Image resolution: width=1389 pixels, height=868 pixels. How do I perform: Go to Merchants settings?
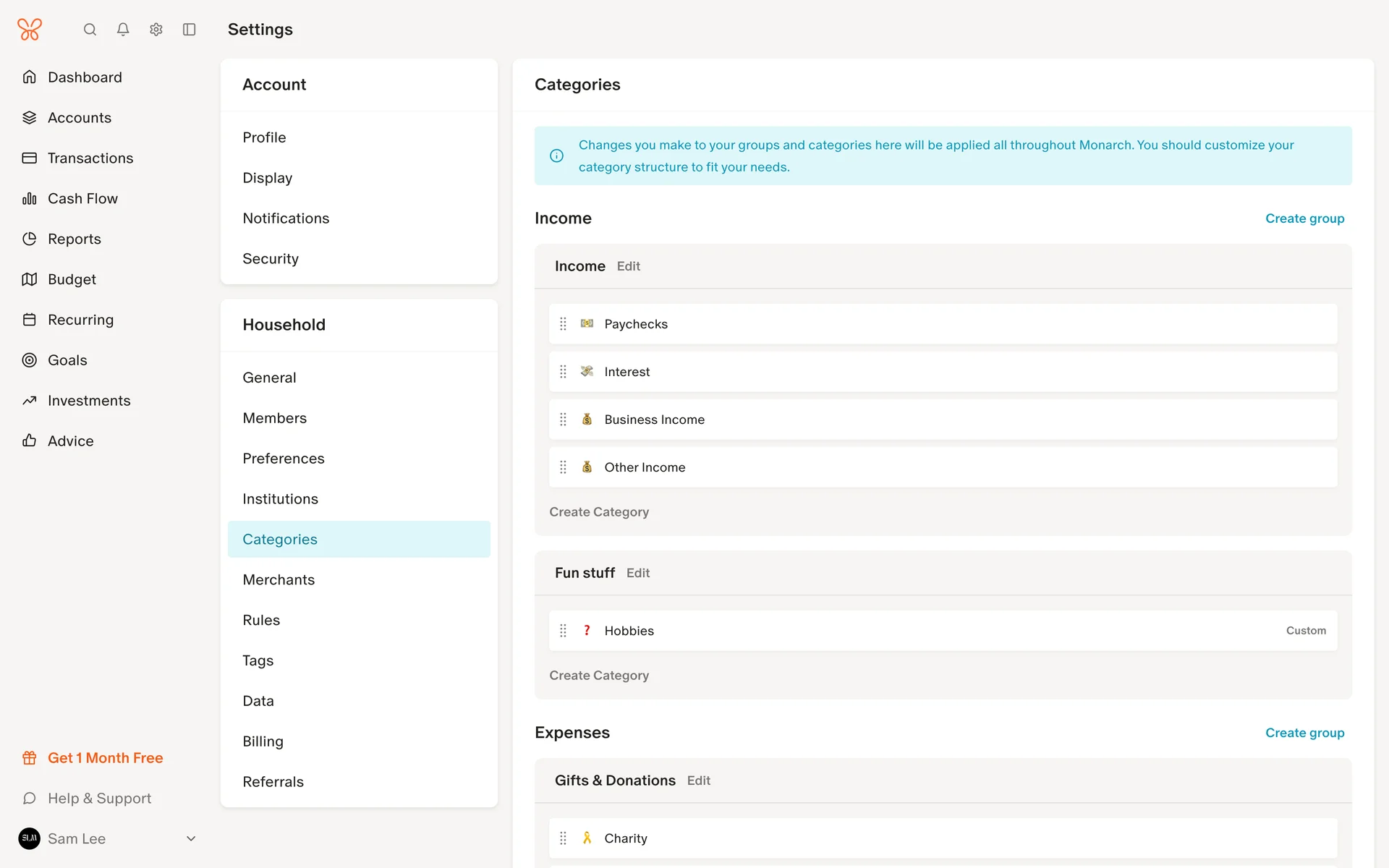[x=279, y=579]
